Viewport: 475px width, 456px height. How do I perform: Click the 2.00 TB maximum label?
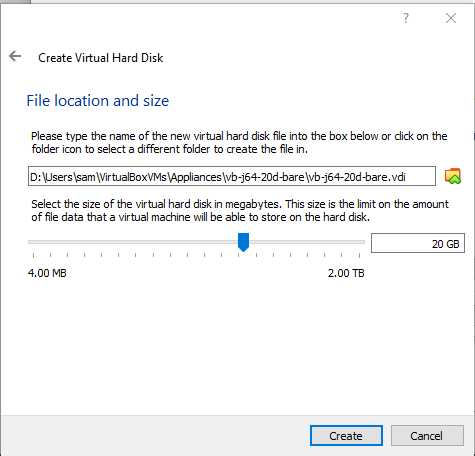346,273
